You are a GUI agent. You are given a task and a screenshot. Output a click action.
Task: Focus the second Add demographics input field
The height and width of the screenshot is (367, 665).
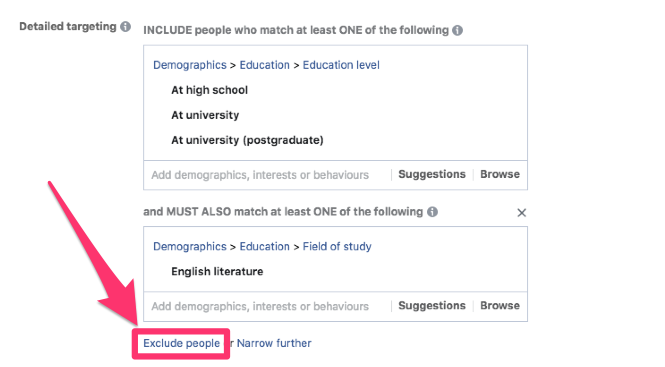tap(267, 306)
